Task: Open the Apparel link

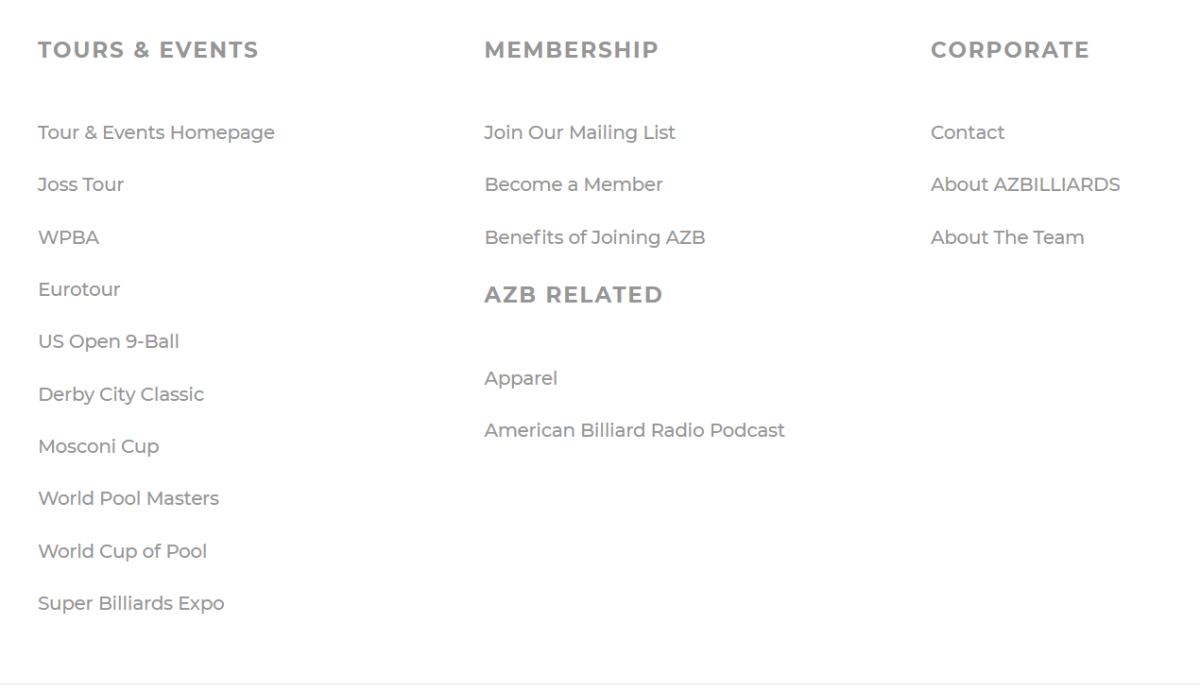Action: pos(521,378)
